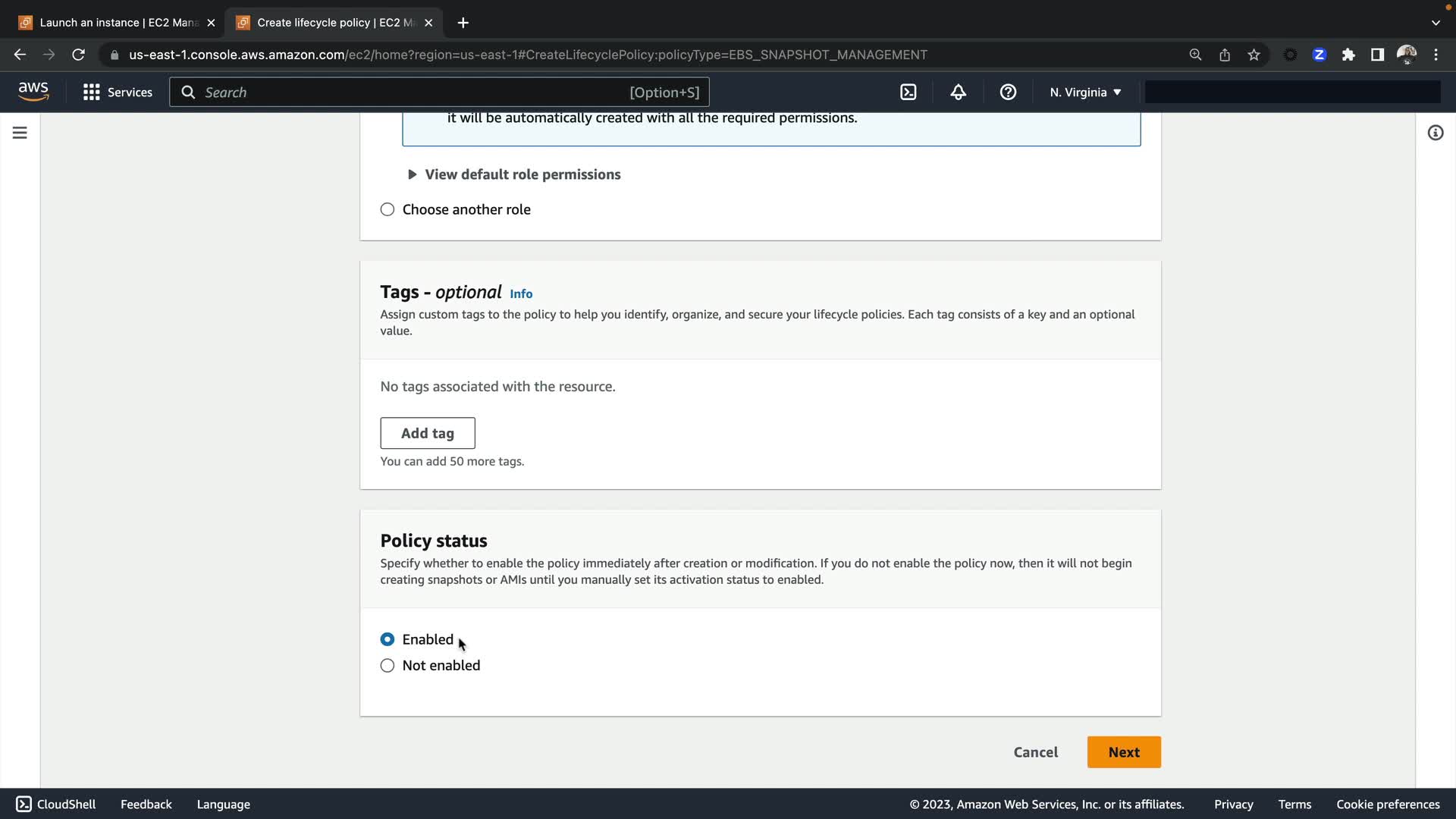1456x819 pixels.
Task: Click the Add tag button
Action: [x=427, y=433]
